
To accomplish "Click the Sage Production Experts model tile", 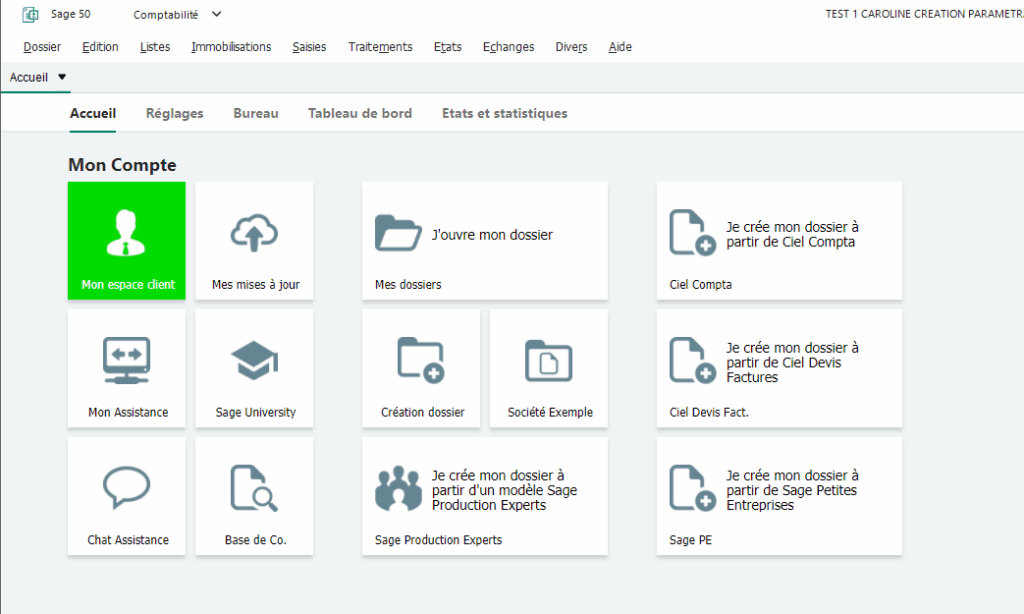I will click(x=485, y=495).
